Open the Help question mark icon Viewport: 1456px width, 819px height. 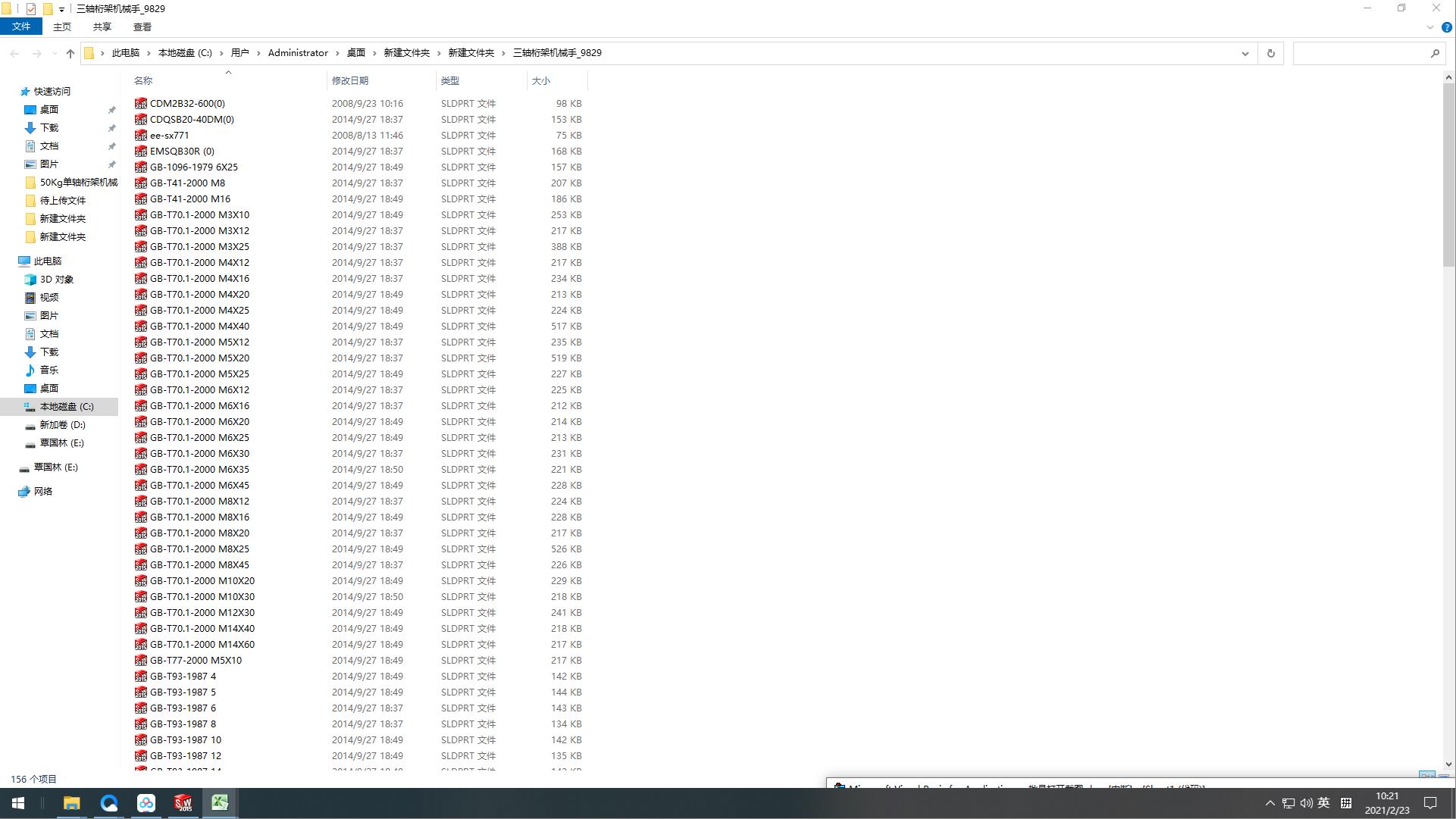coord(1446,27)
